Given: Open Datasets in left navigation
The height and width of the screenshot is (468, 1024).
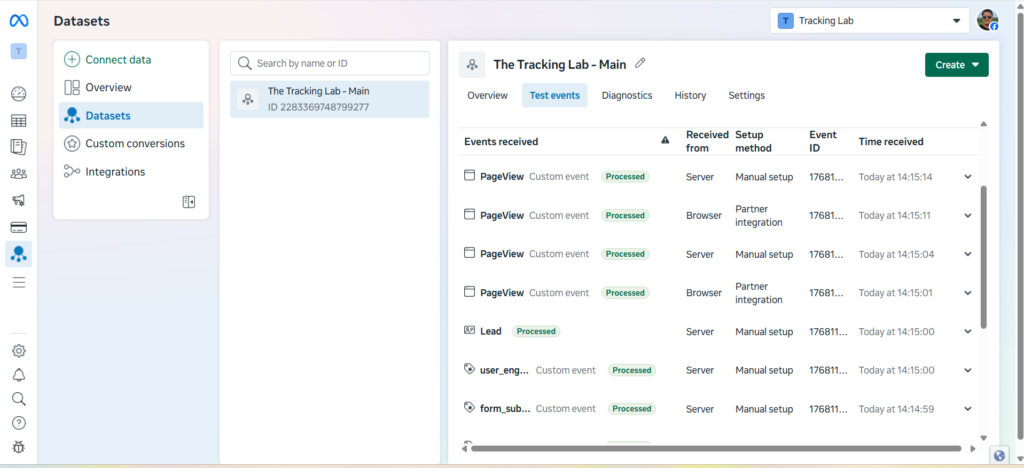Looking at the screenshot, I should 131,116.
